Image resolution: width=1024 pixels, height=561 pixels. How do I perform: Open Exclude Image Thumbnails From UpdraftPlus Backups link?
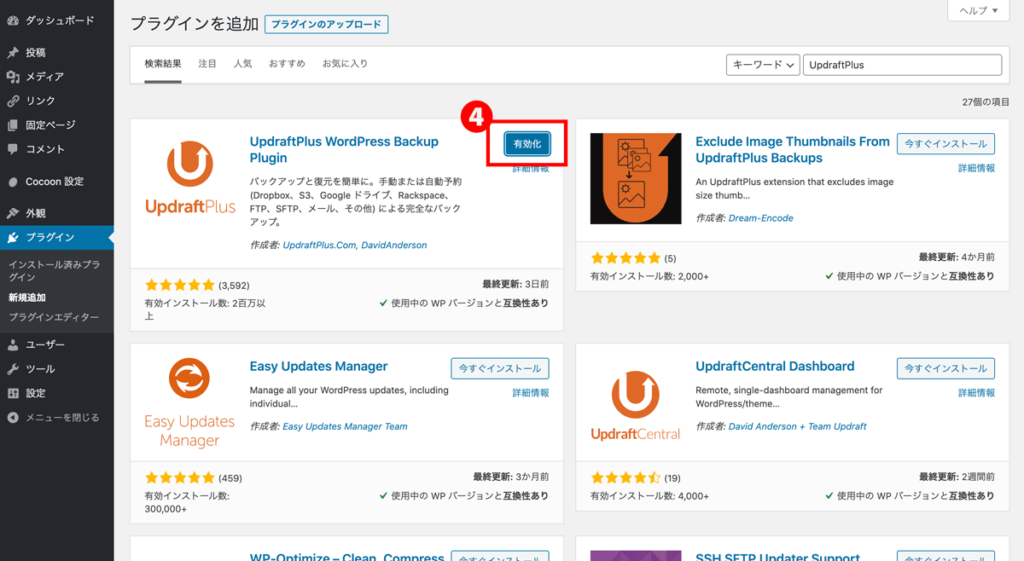pos(792,150)
